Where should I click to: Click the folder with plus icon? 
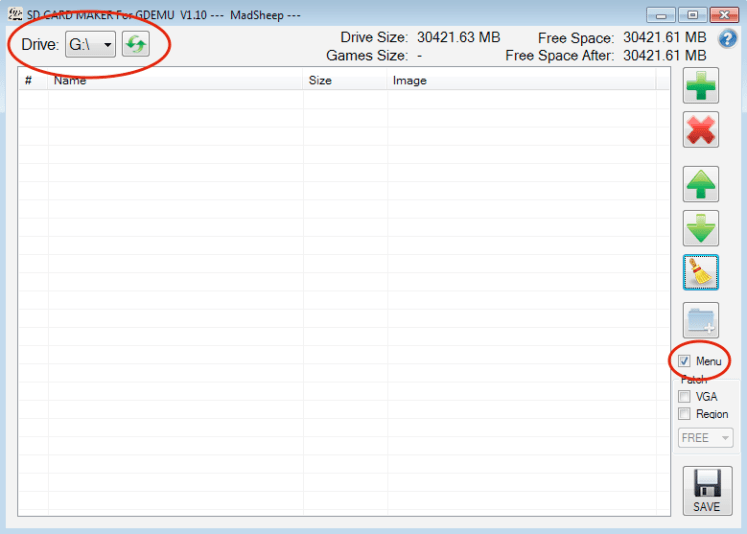tap(700, 319)
